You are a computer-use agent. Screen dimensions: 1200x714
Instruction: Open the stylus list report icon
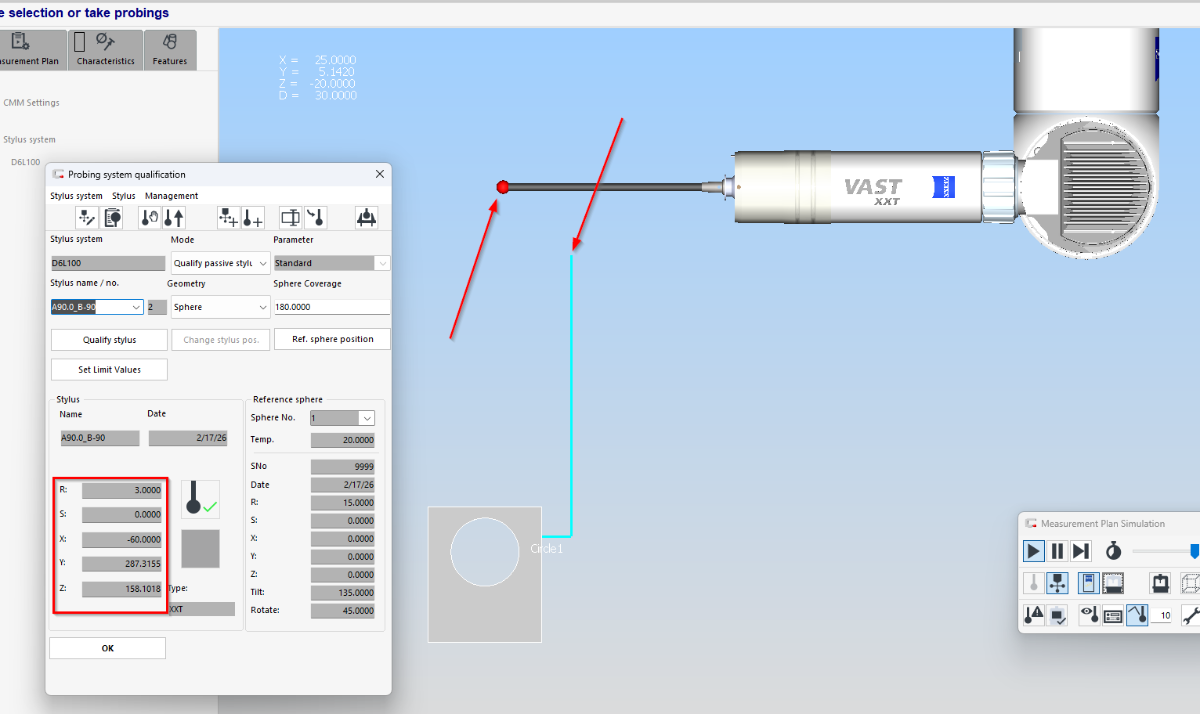(112, 217)
